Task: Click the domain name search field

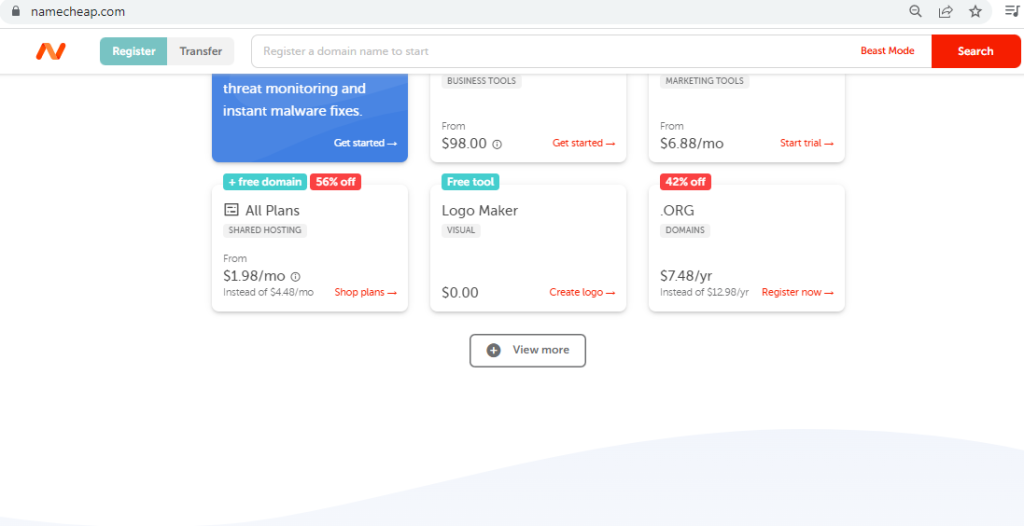Action: pyautogui.click(x=555, y=51)
